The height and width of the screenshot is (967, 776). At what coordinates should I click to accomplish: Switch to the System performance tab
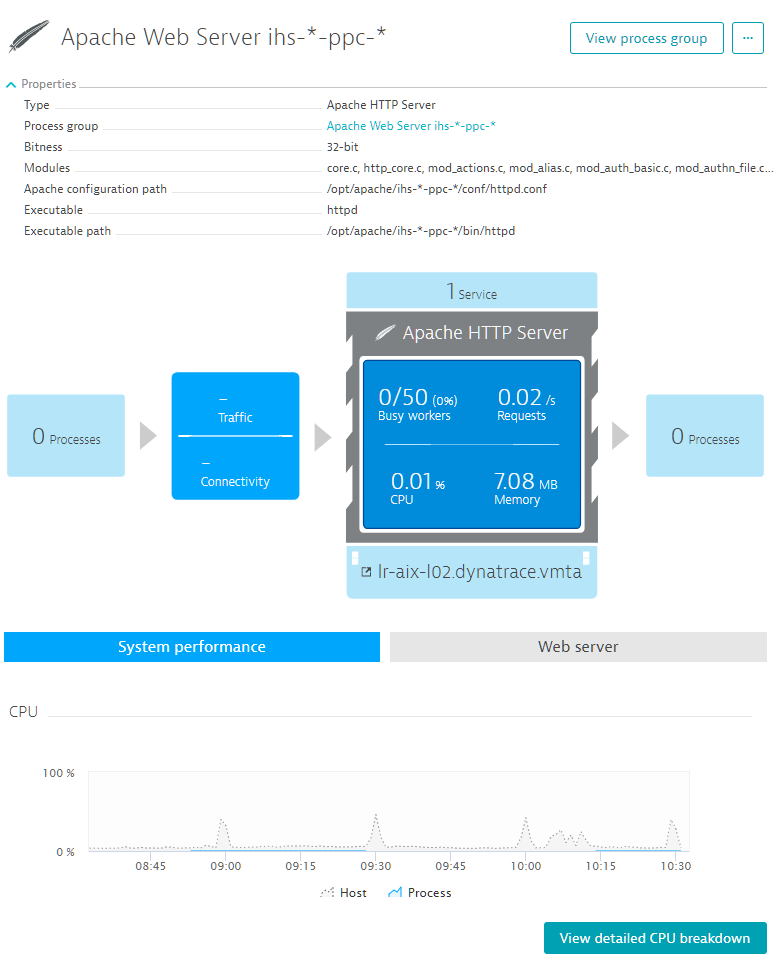192,646
